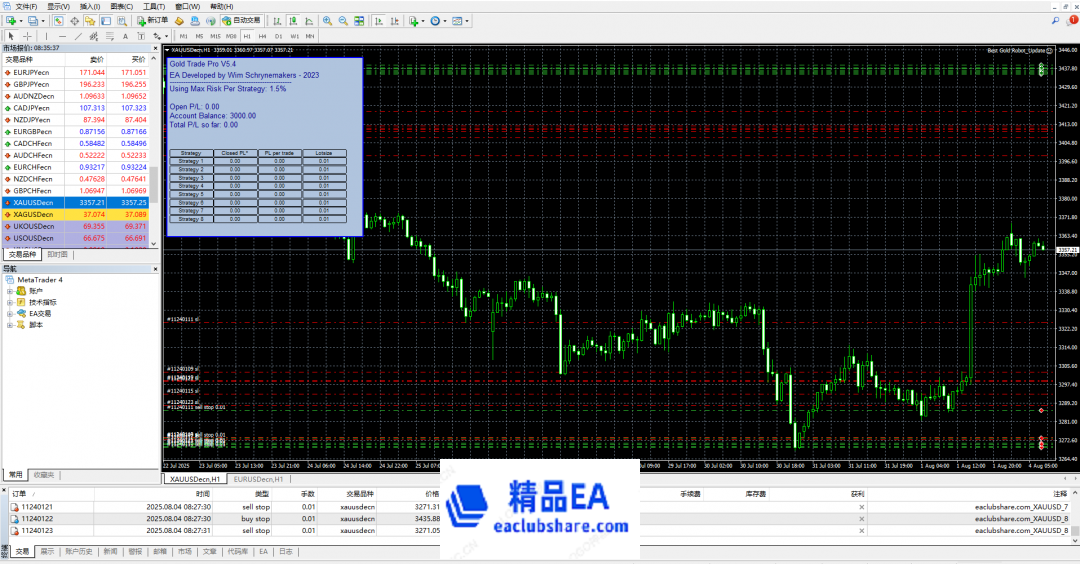The width and height of the screenshot is (1080, 564).
Task: Select the trendline drawing tool
Action: [x=78, y=36]
